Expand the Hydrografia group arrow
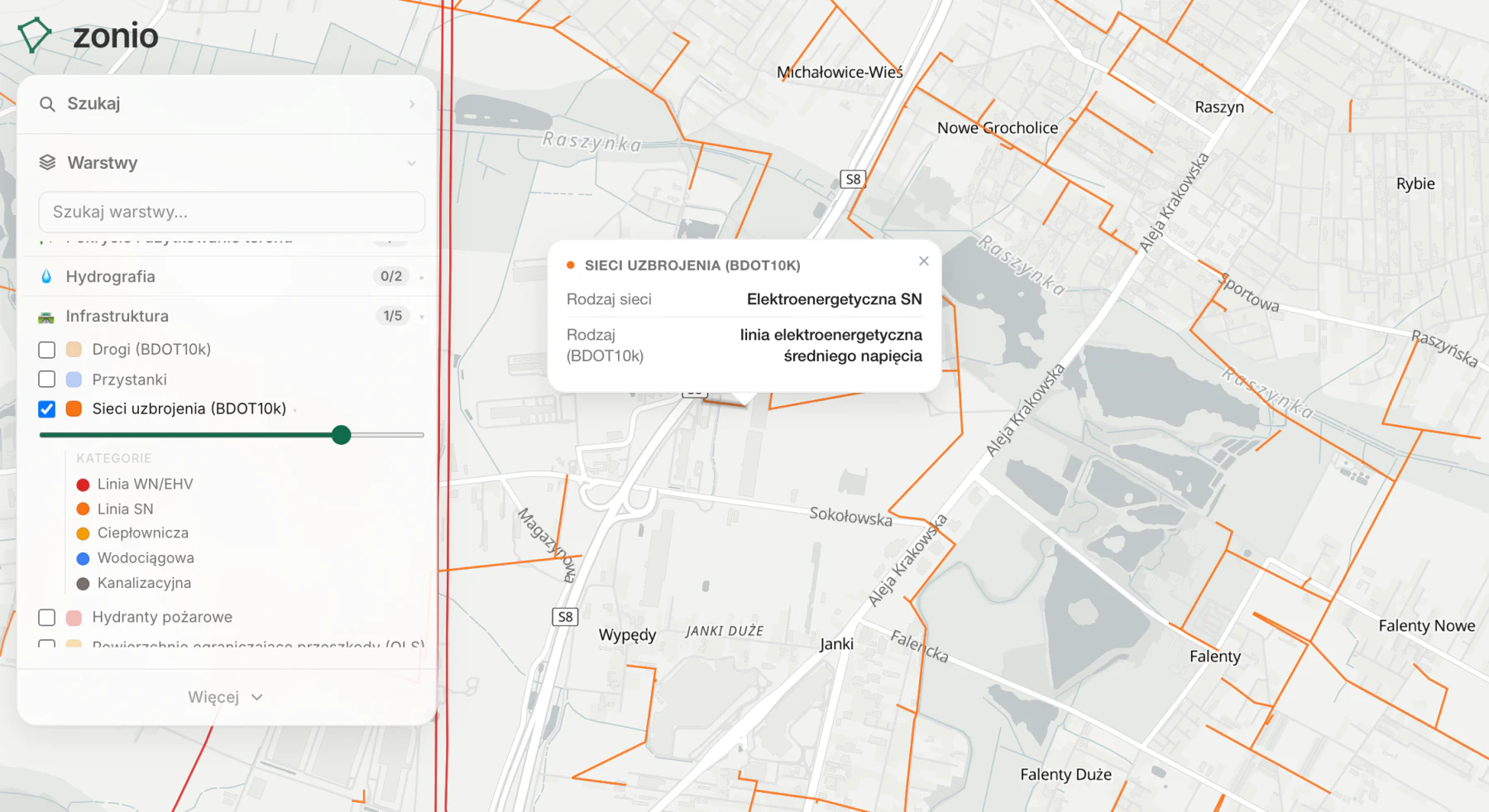Viewport: 1489px width, 812px height. click(422, 277)
